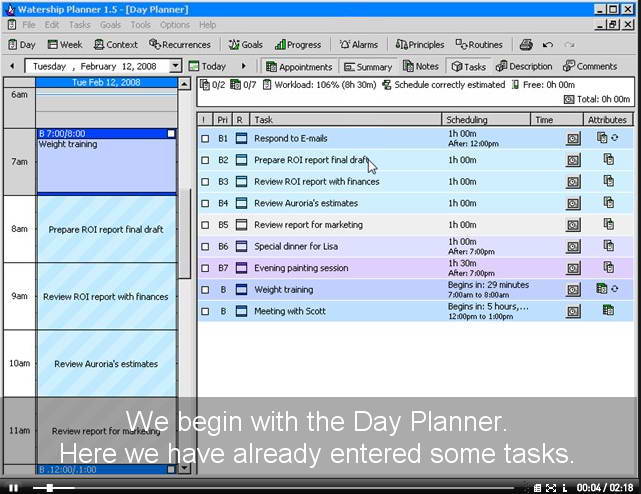This screenshot has height=494, width=641.
Task: Click attributes icon for Prepare ROI report
Action: point(609,159)
